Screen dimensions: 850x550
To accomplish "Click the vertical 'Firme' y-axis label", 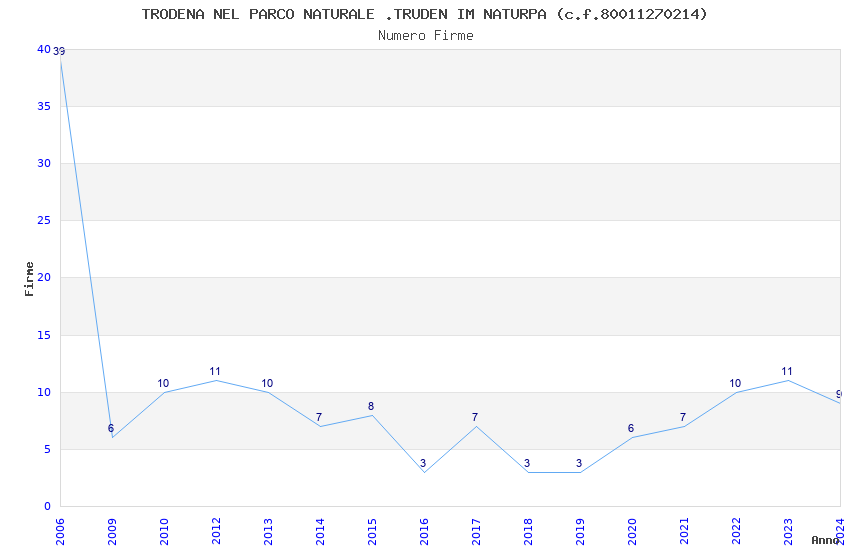I will 29,278.
